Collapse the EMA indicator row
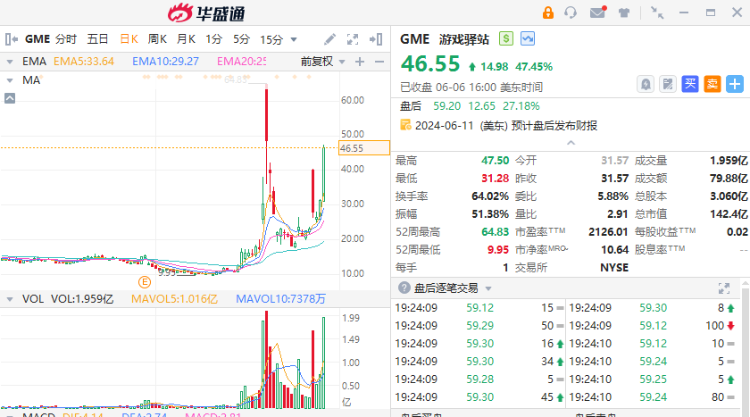 pyautogui.click(x=10, y=62)
